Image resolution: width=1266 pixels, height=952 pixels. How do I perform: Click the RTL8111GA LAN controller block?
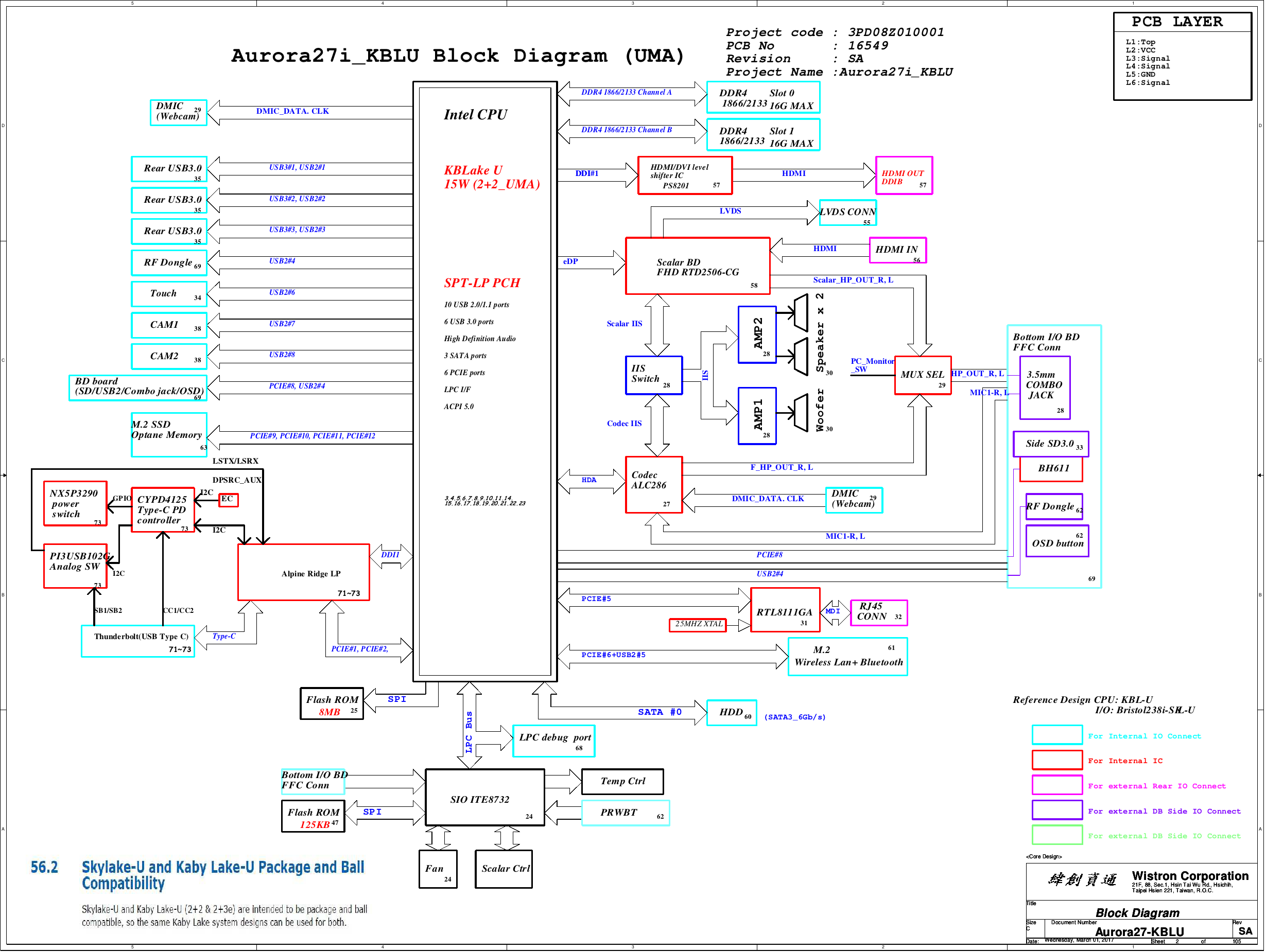(x=785, y=610)
